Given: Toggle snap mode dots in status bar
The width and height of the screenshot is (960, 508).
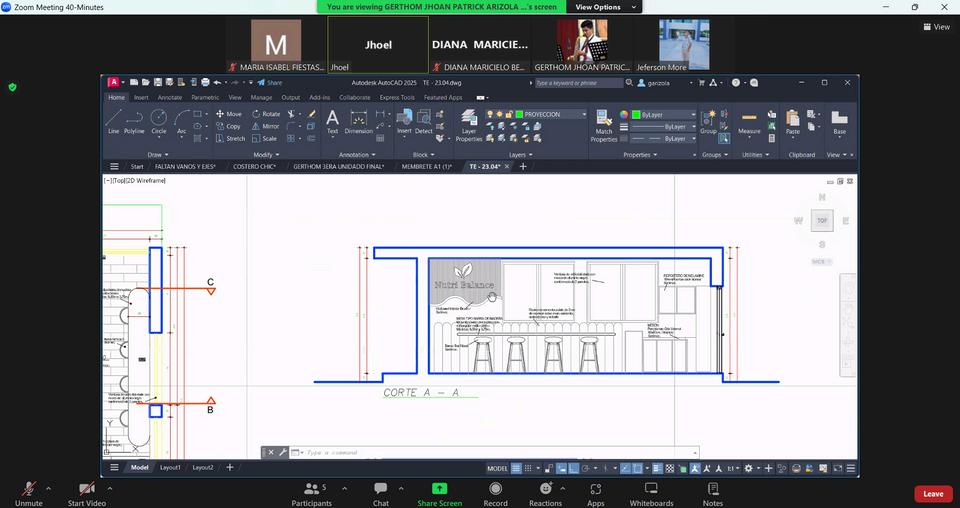Looking at the screenshot, I should [x=528, y=468].
